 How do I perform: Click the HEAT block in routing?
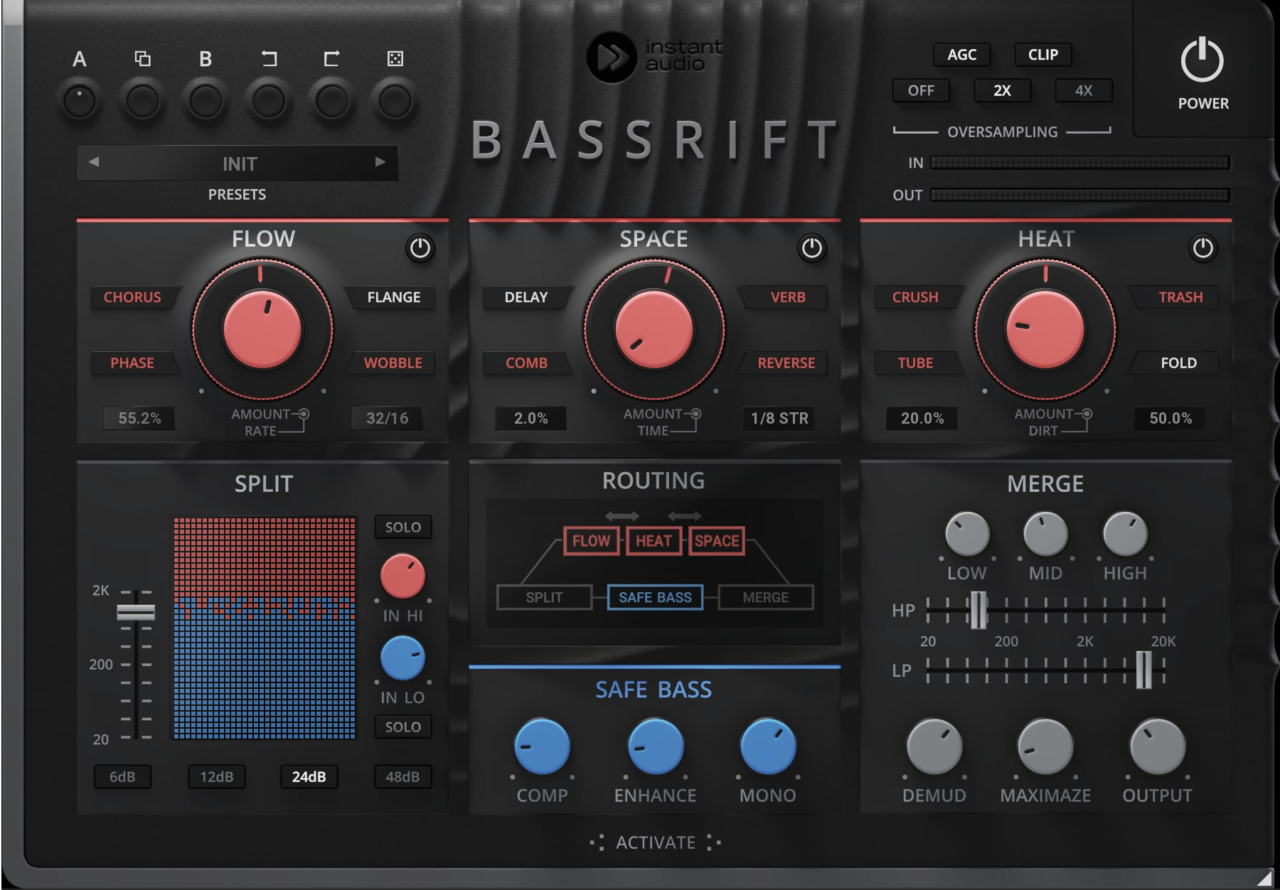[654, 541]
